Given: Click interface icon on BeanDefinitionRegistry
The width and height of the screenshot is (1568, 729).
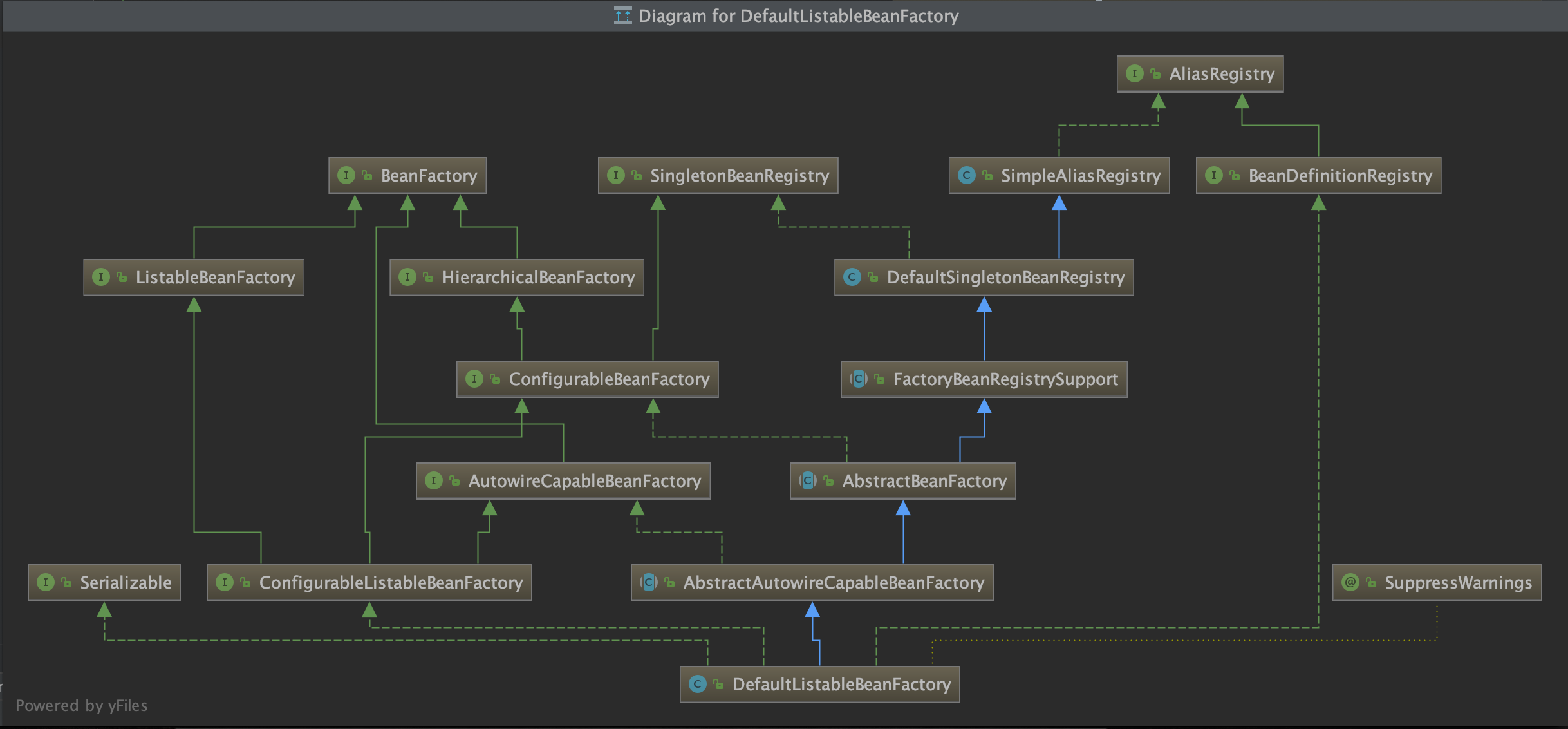Looking at the screenshot, I should 1214,176.
